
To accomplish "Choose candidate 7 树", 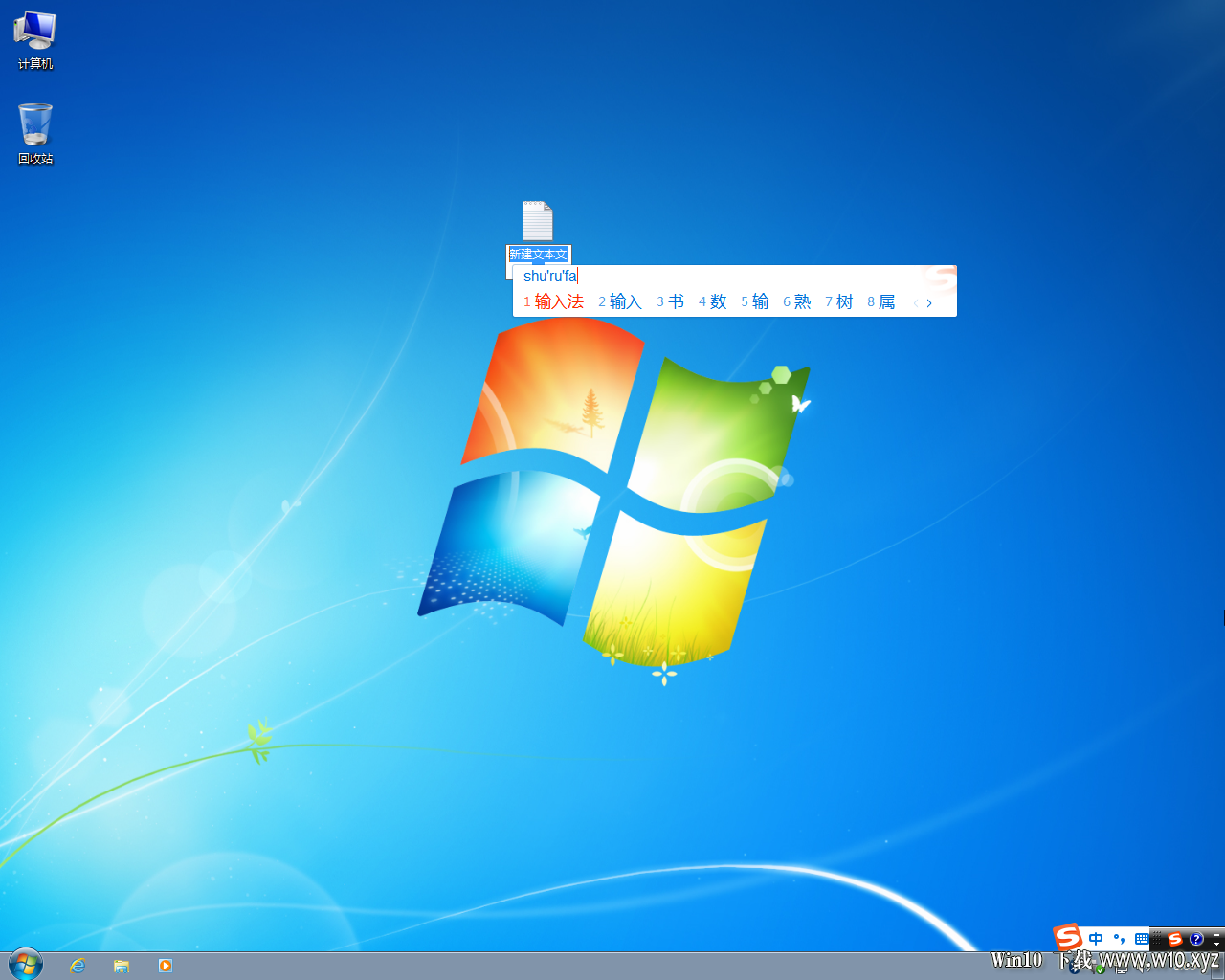I will point(838,302).
